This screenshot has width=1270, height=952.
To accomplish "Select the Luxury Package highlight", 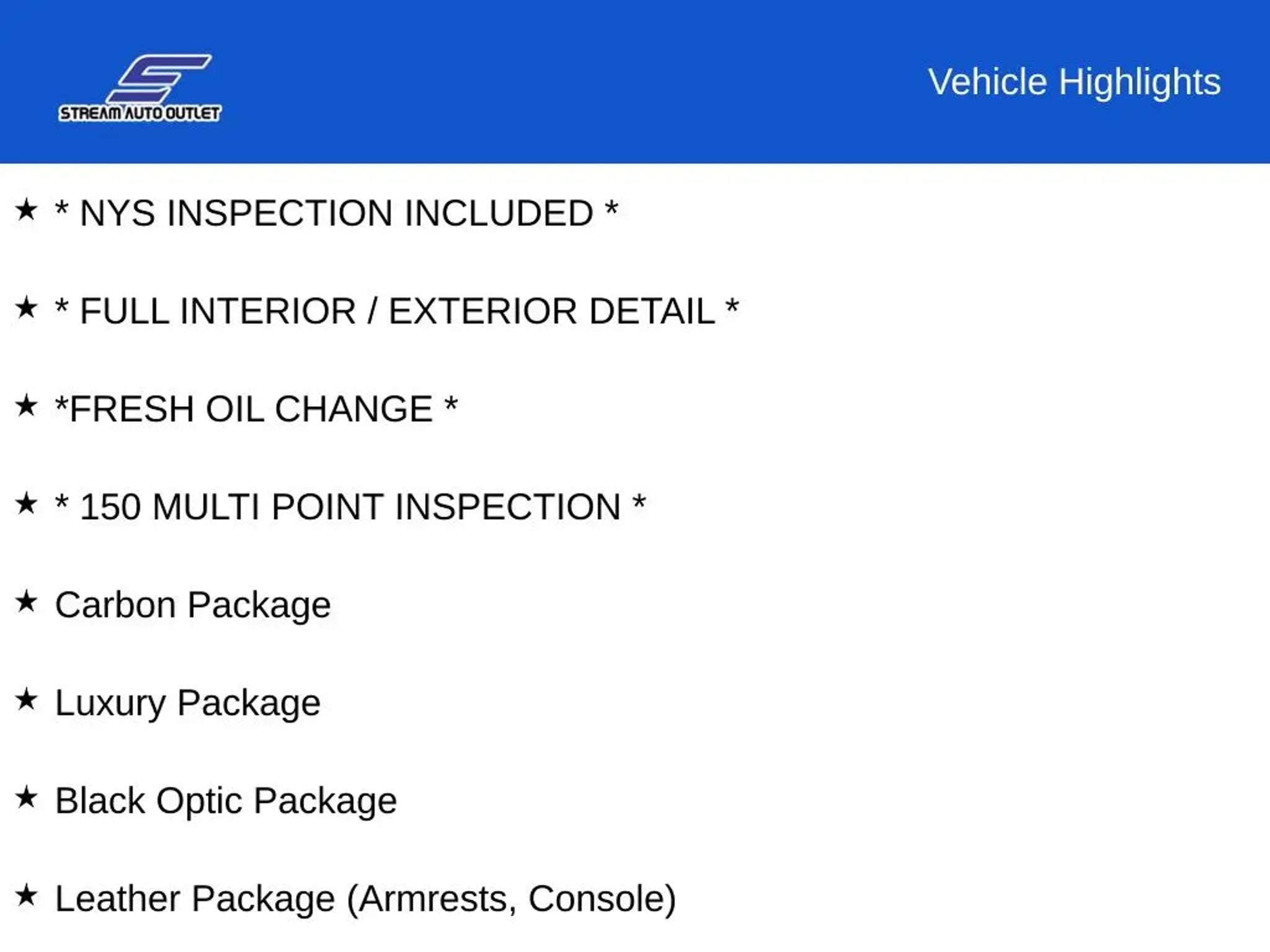I will pos(188,703).
